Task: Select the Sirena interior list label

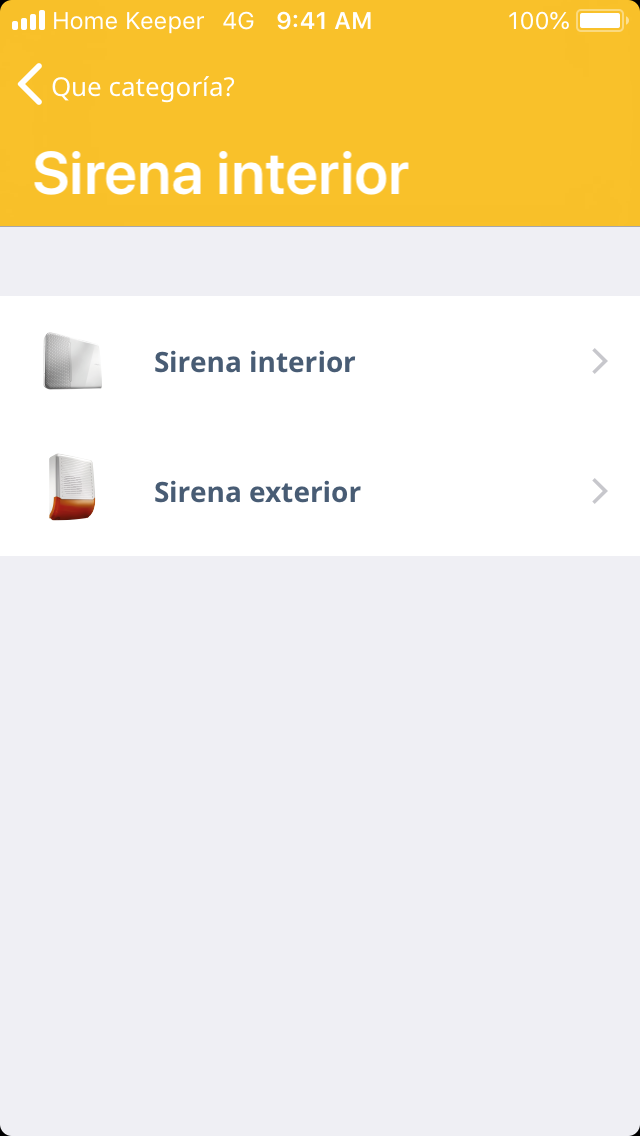Action: click(254, 362)
